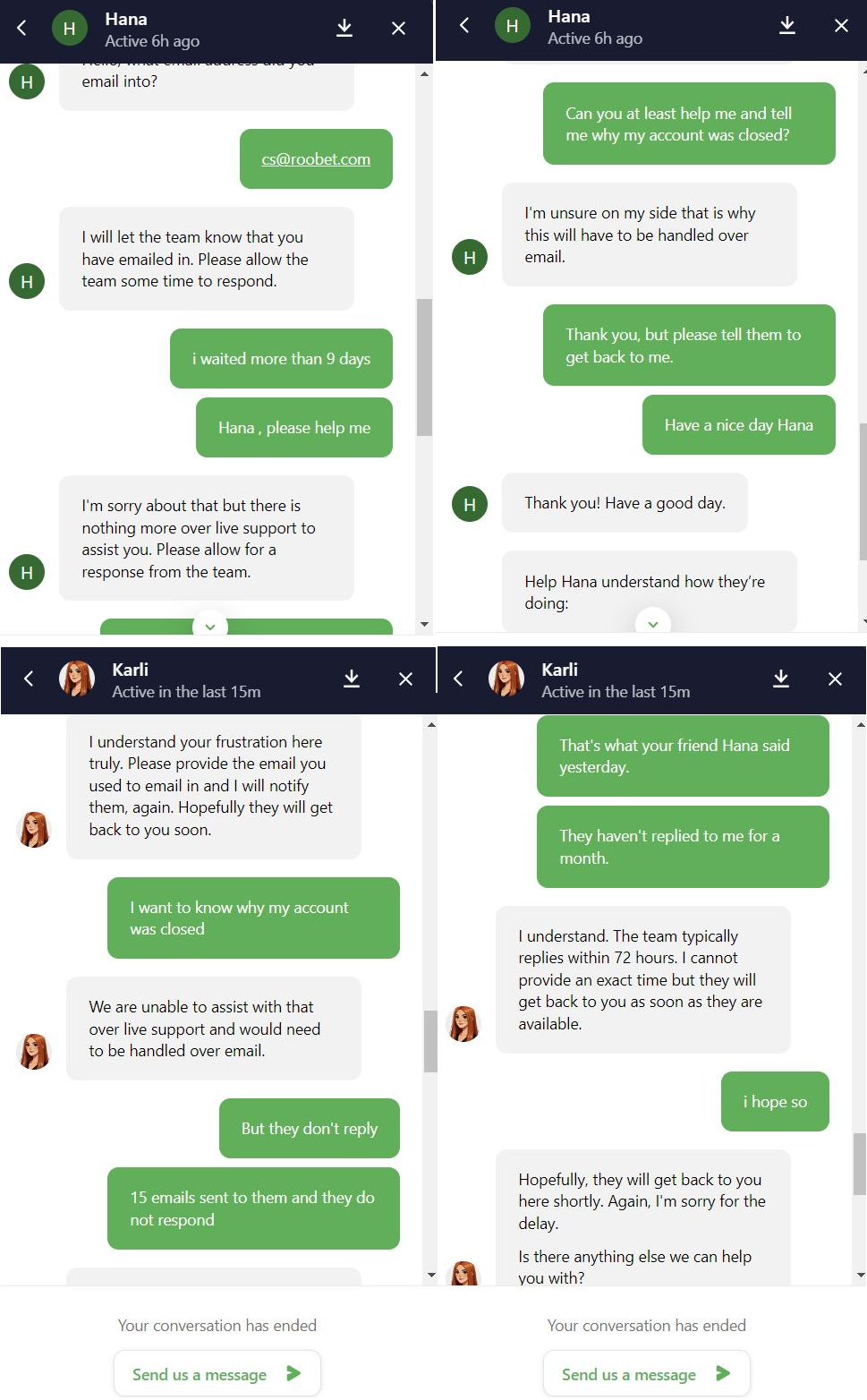Expand the jump-to-latest chevron in top-right chat
Image resolution: width=867 pixels, height=1400 pixels.
click(x=653, y=623)
